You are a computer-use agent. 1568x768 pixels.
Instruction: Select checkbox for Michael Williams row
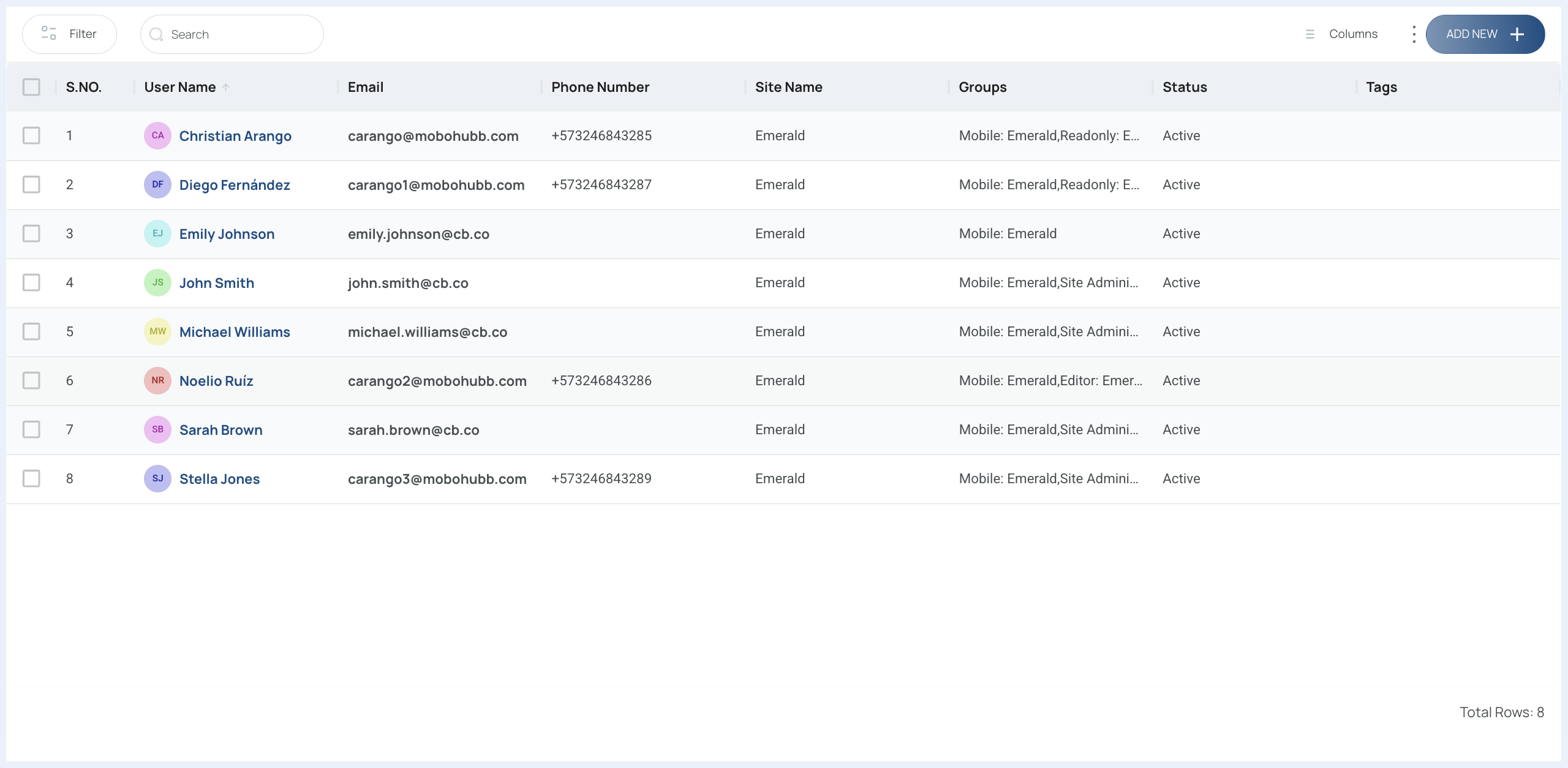[31, 331]
